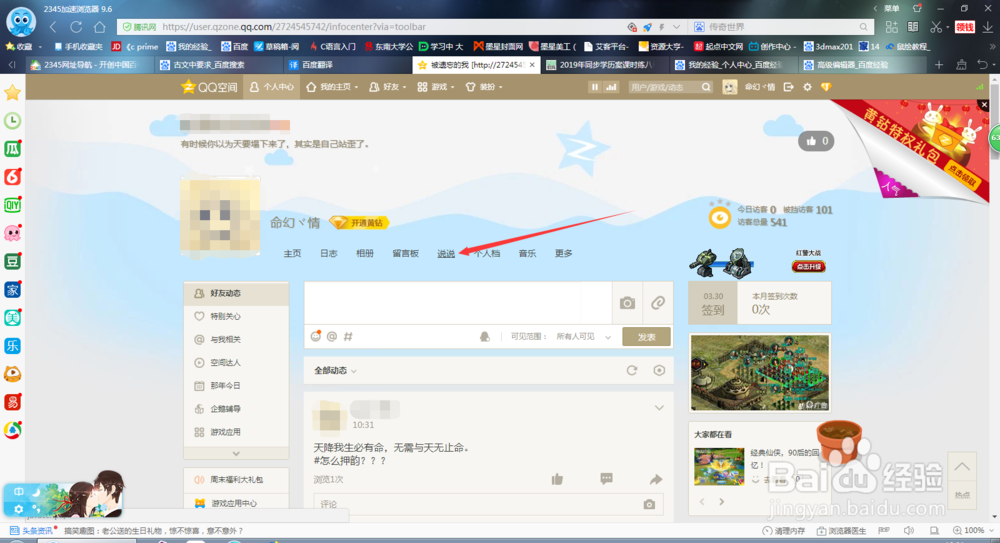Open a new browser tab with plus
Screen dimensions: 1000x543
pos(939,64)
